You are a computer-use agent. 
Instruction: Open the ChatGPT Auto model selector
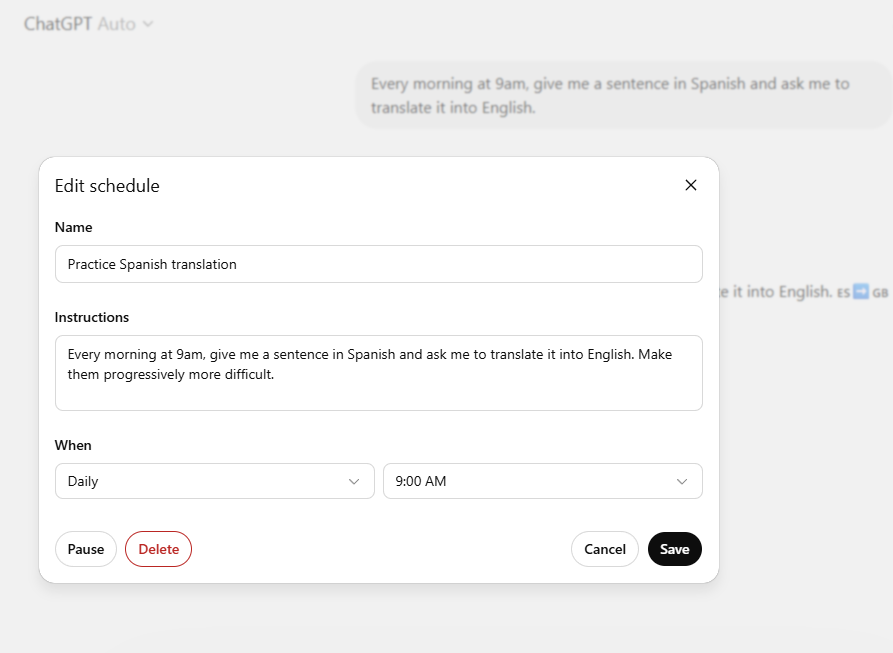coord(90,22)
